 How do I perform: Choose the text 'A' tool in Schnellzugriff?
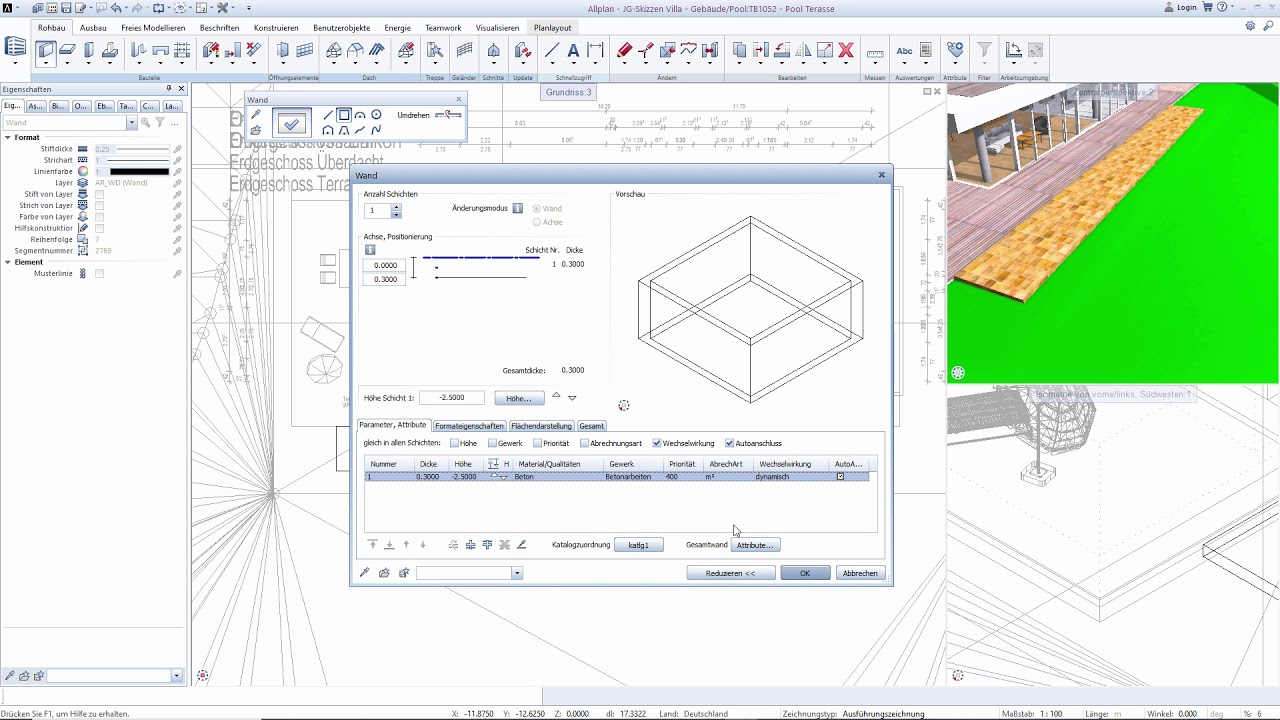click(573, 50)
